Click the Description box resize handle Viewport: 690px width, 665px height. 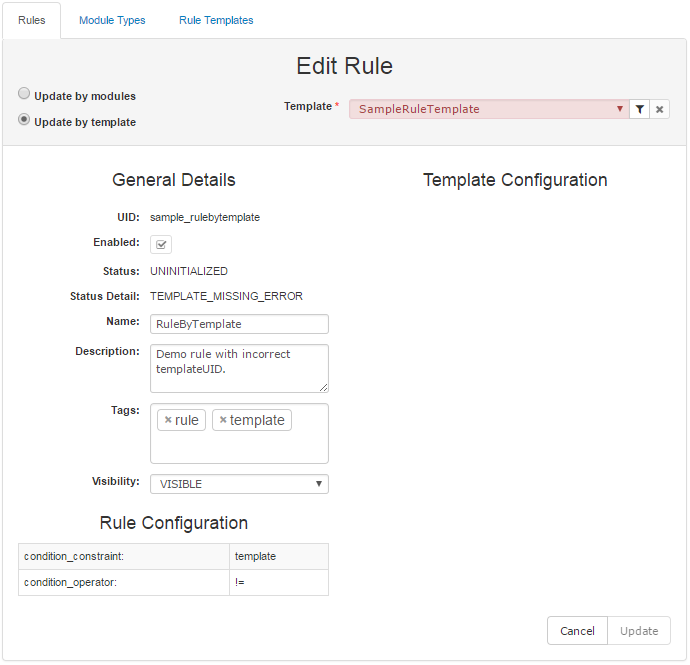point(323,387)
